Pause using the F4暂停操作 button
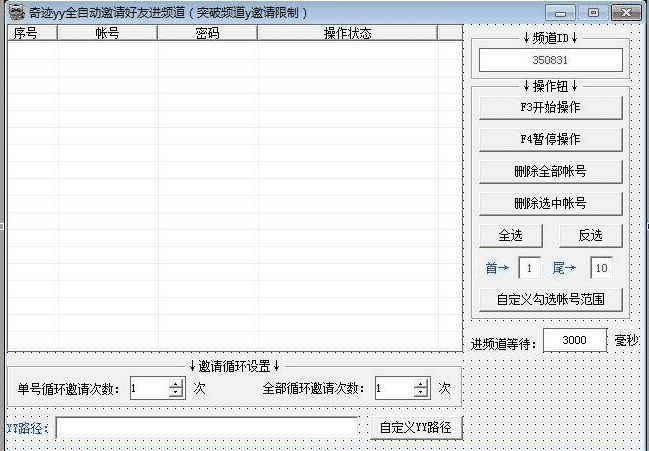This screenshot has width=649, height=451. click(550, 139)
